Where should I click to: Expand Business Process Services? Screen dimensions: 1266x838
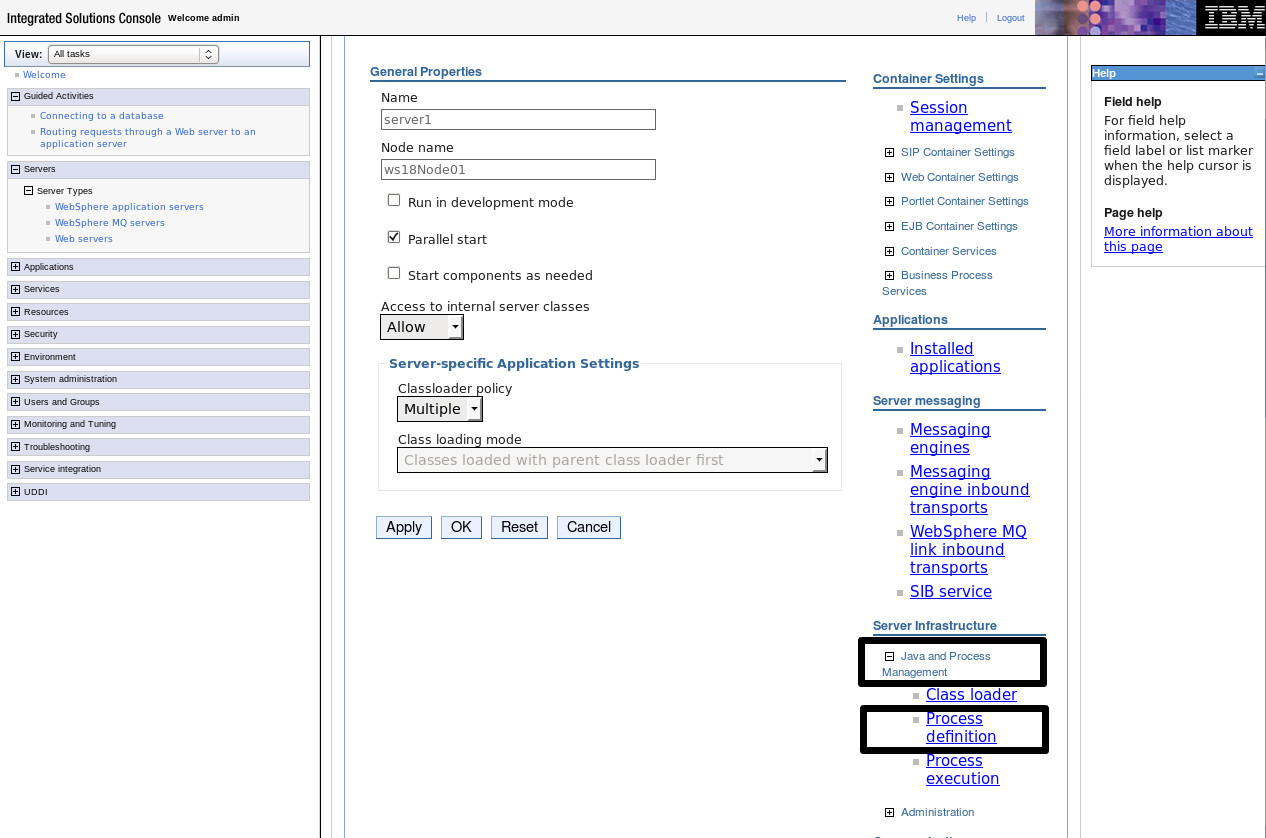pos(889,275)
